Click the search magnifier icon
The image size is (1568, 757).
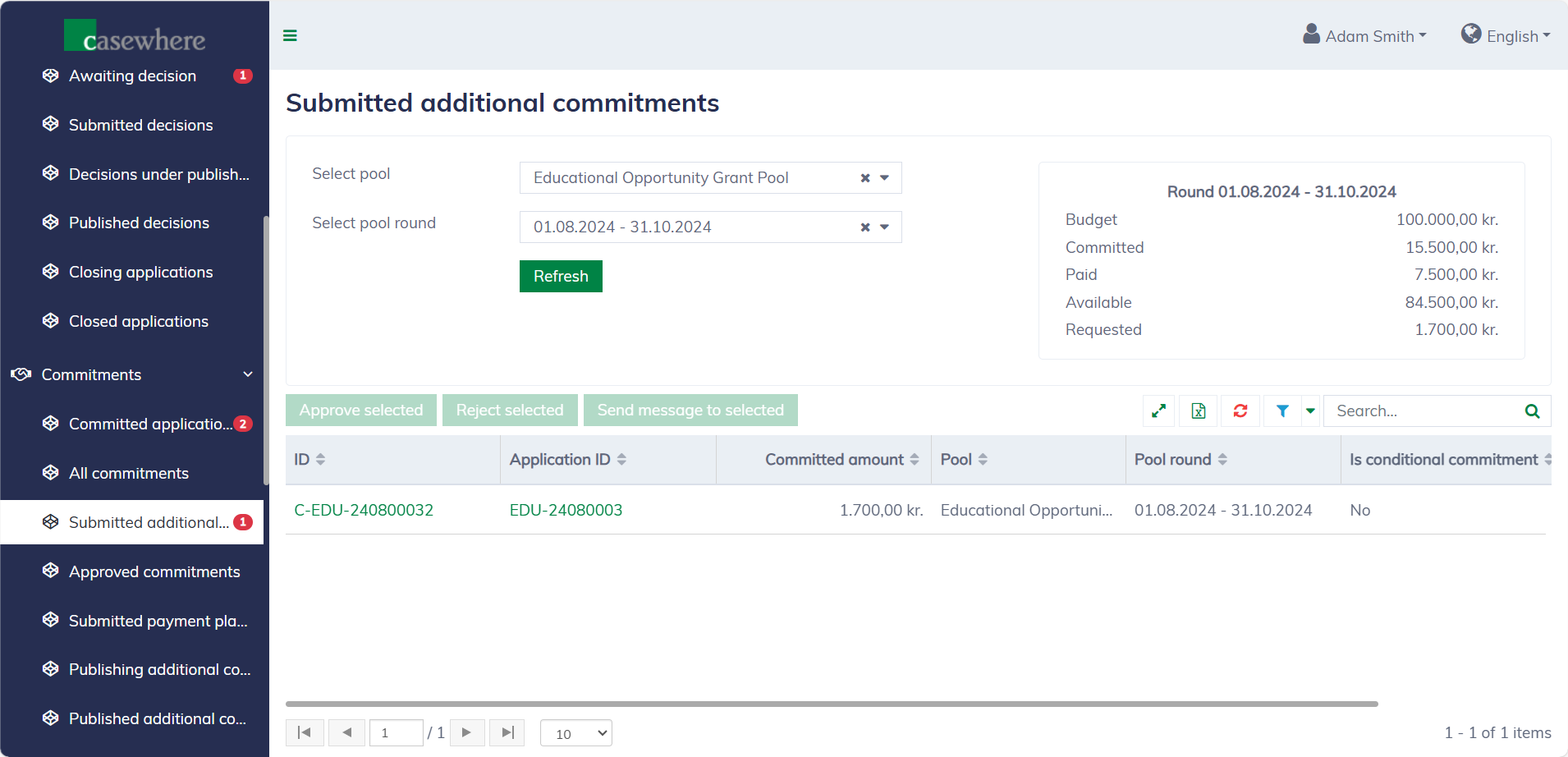point(1532,411)
